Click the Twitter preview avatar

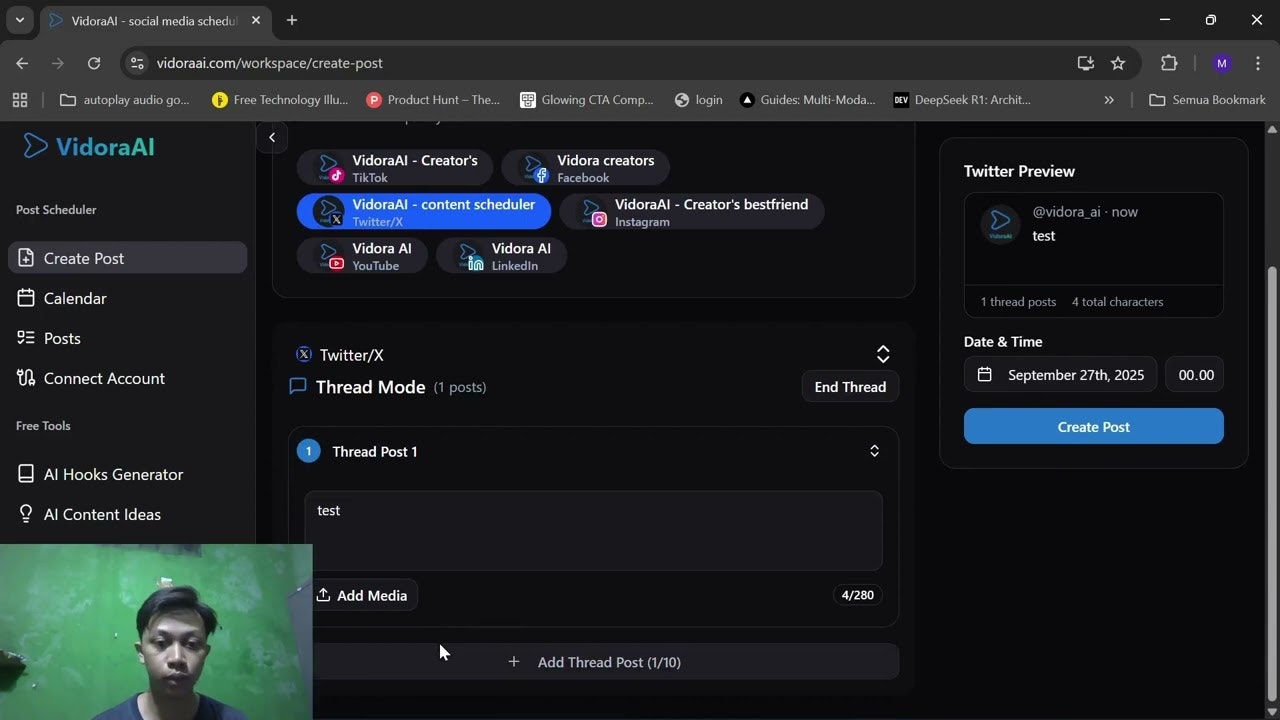(1000, 225)
